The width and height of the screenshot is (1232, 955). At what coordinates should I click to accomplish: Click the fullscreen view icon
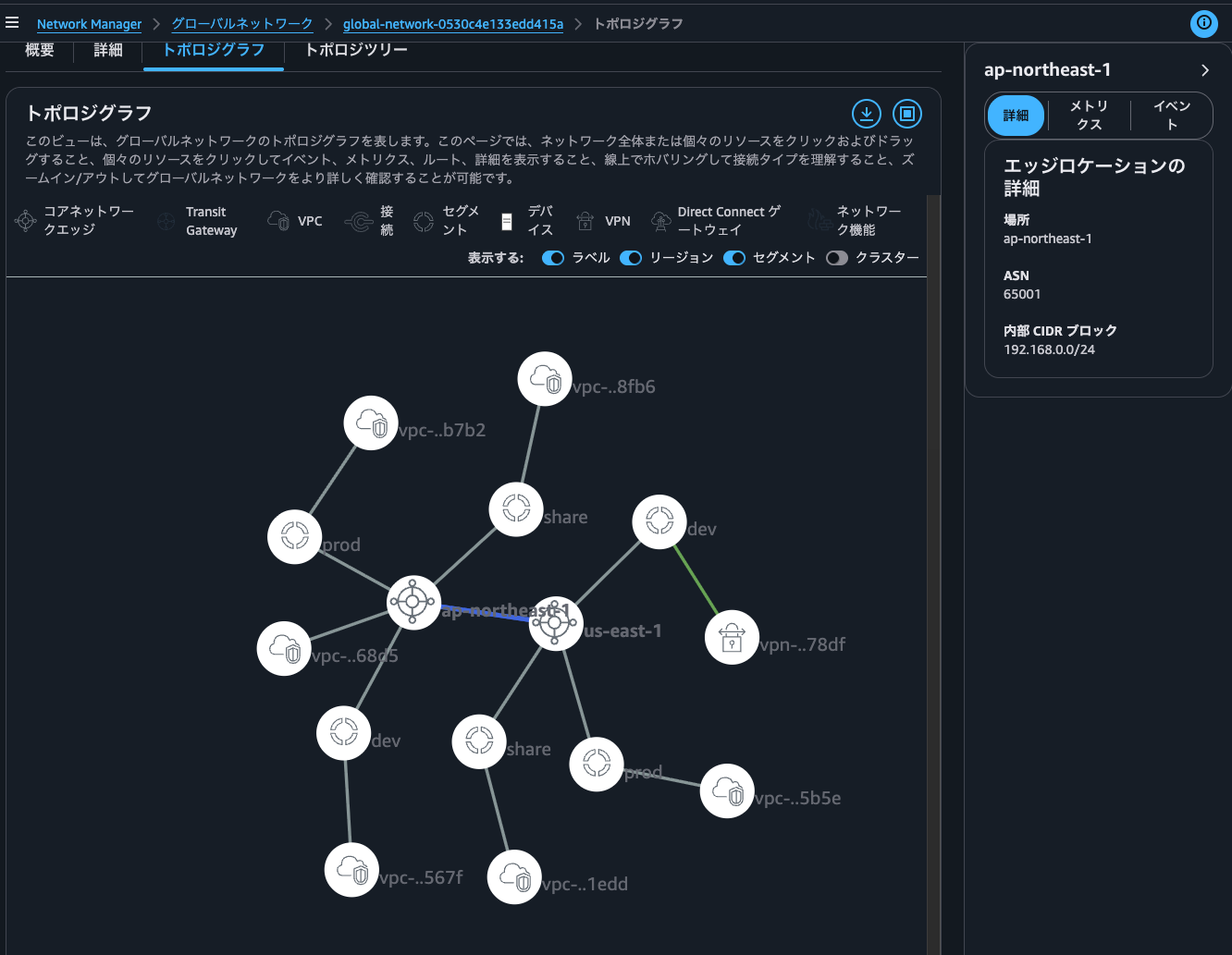(906, 114)
